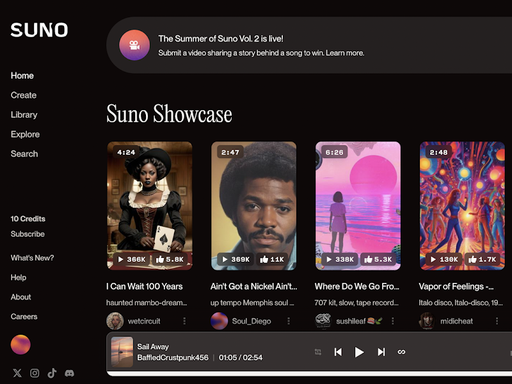
Task: Visit wetcircuit's profile name
Action: (144, 321)
